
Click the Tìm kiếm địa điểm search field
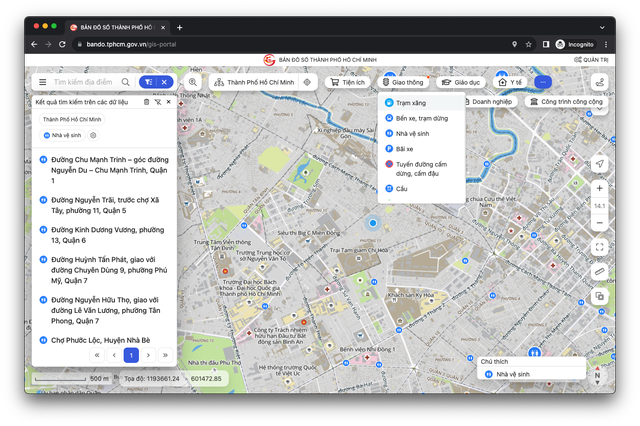coord(83,82)
